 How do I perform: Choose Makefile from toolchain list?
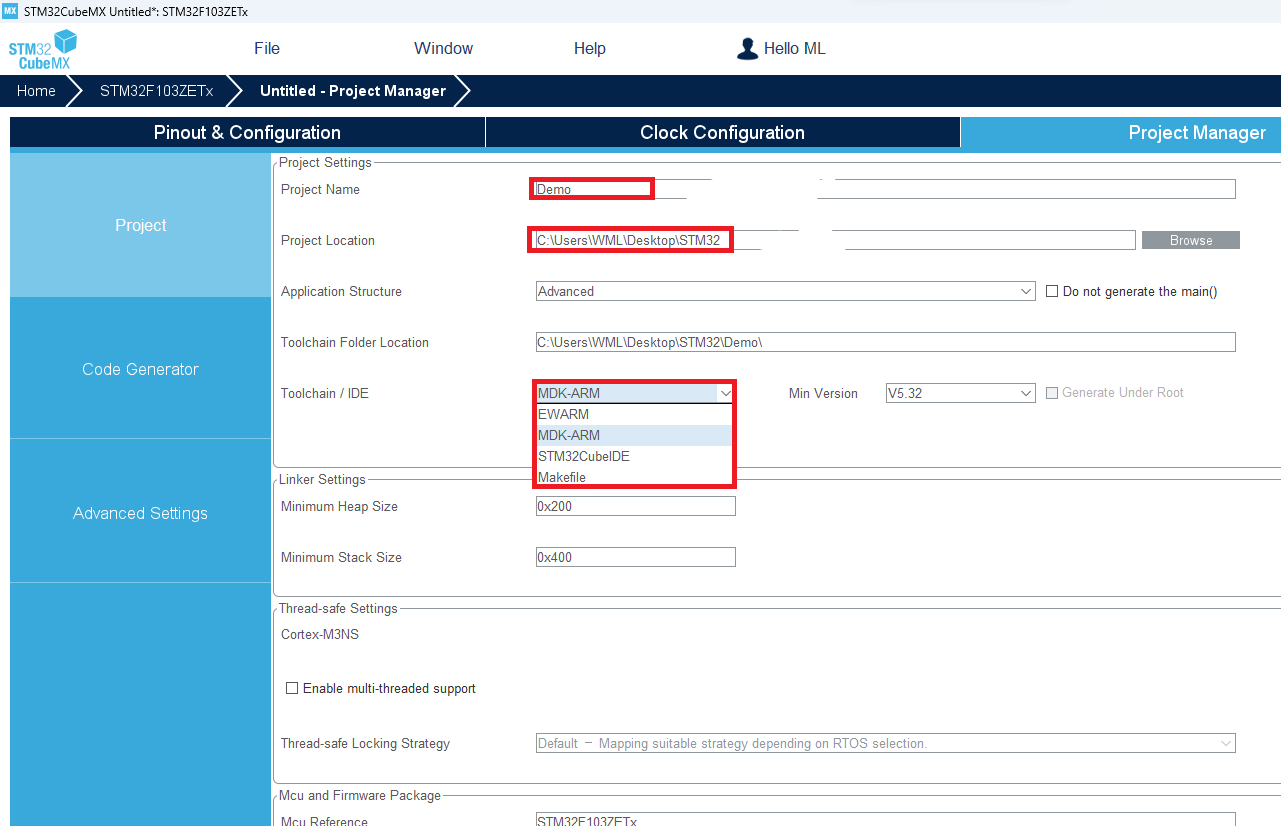coord(635,477)
